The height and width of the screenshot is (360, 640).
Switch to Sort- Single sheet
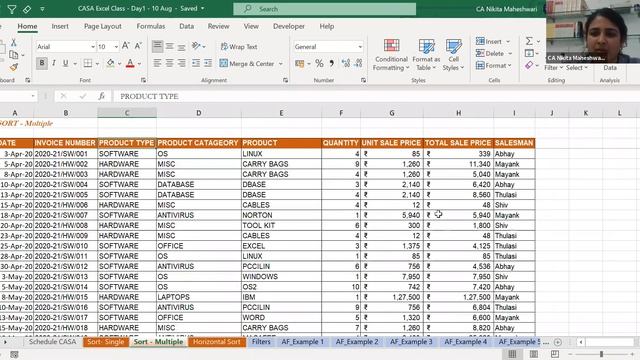click(105, 342)
